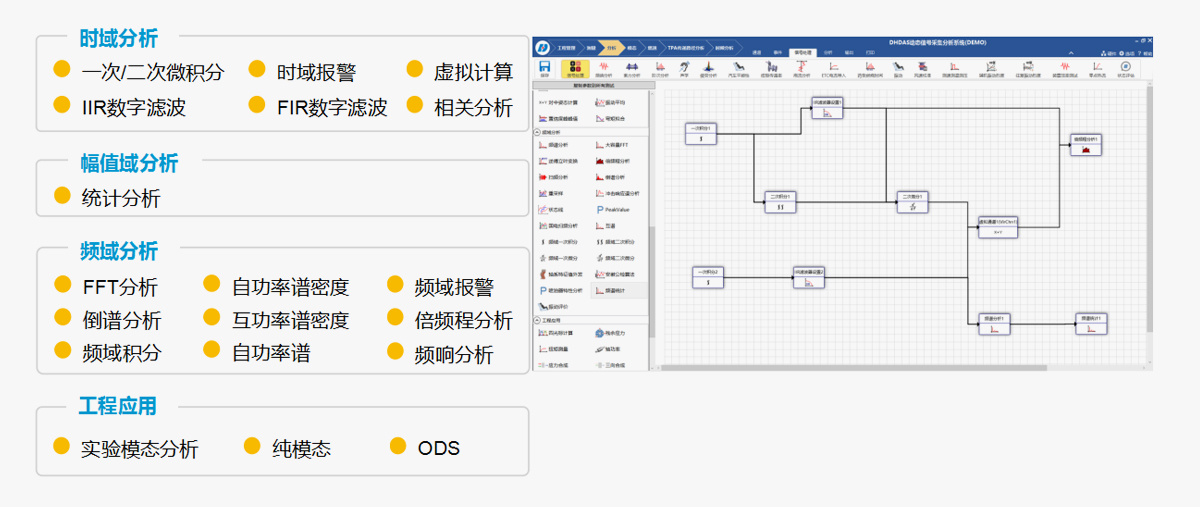Image resolution: width=1200 pixels, height=507 pixels.
Task: Click the panel header bar above tool list
Action: click(x=593, y=86)
